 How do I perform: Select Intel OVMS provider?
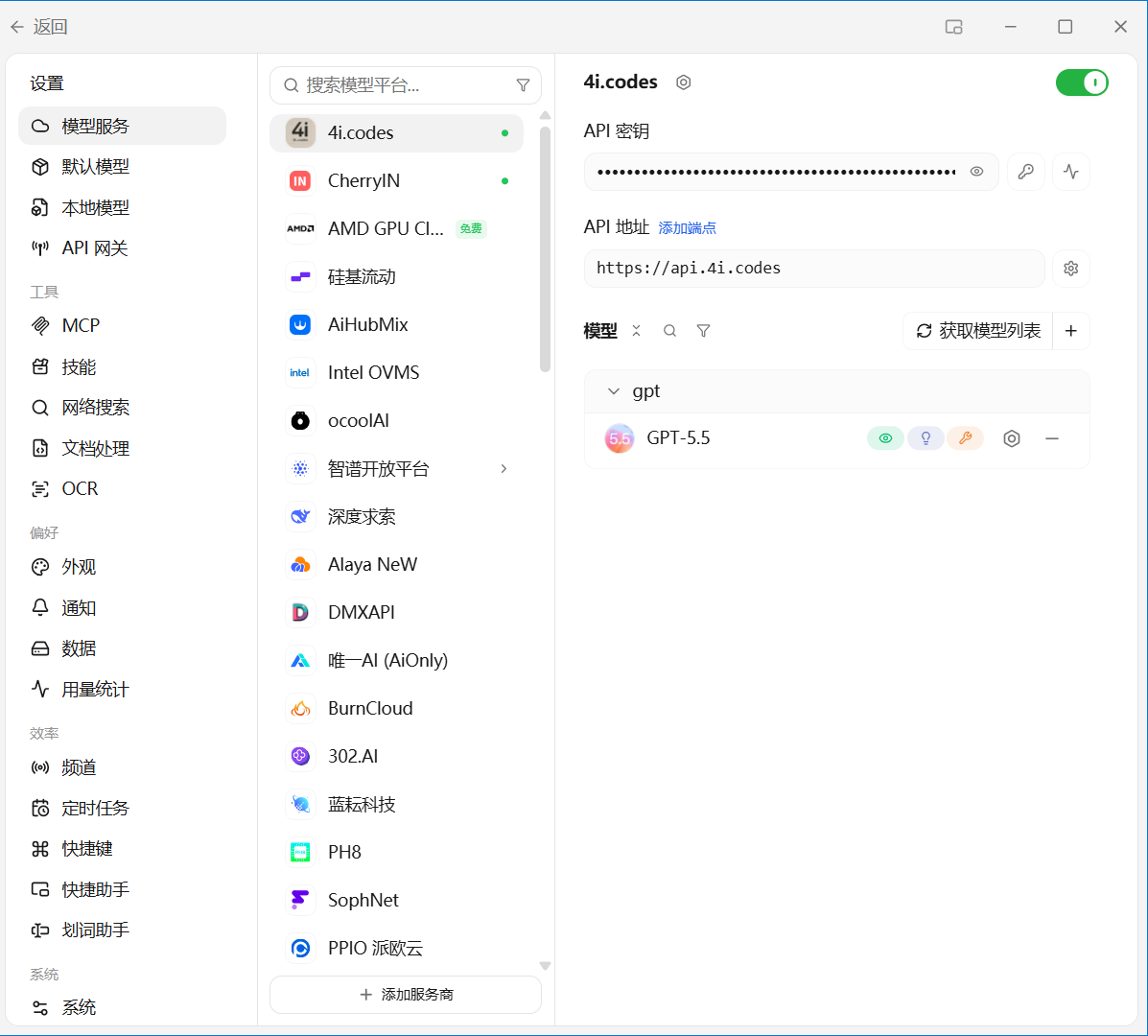(396, 372)
